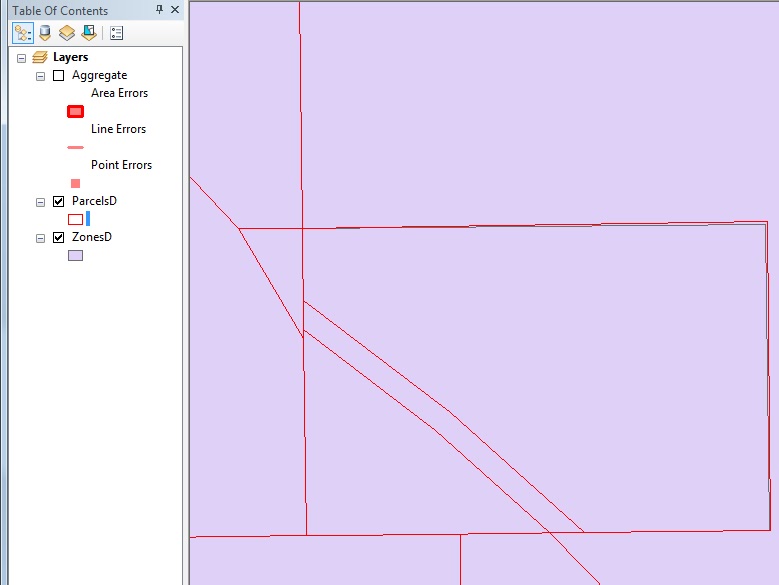The image size is (779, 585).
Task: Switch to List By Visibility view
Action: pyautogui.click(x=67, y=33)
